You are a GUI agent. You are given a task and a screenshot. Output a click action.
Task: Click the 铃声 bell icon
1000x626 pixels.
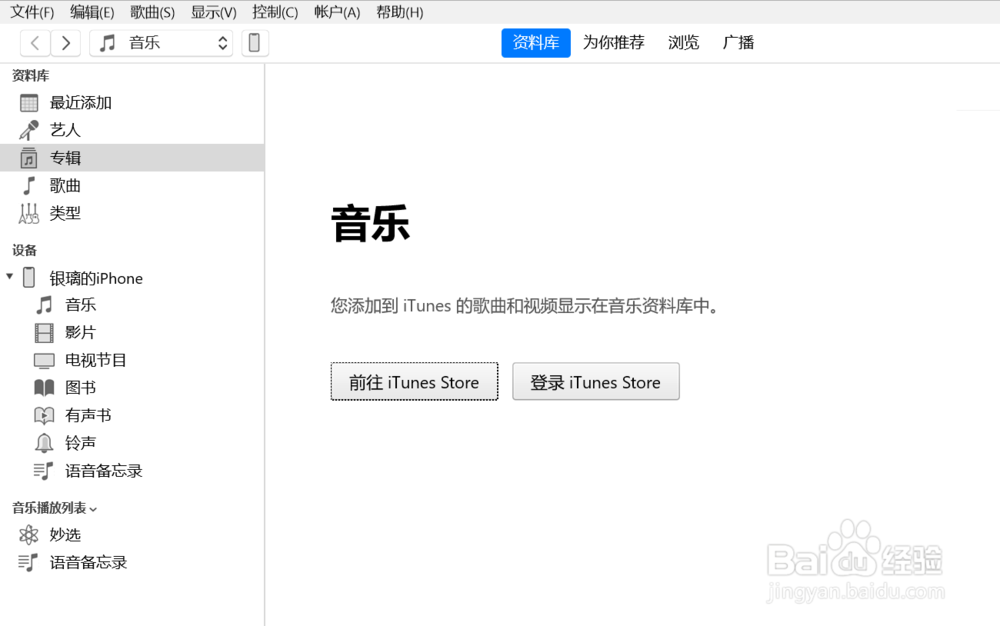click(x=44, y=443)
